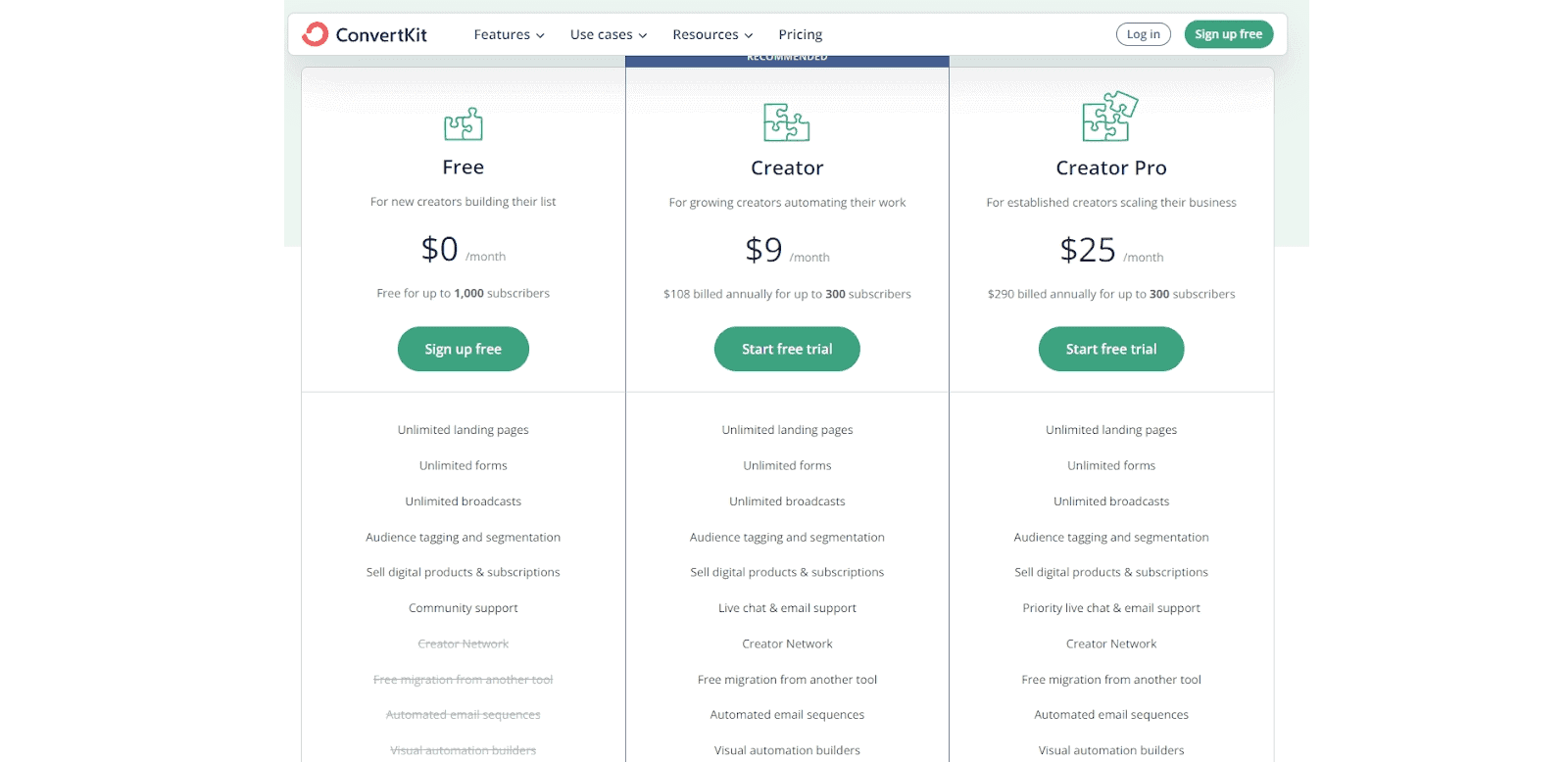Click the $0 price in Free plan
The height and width of the screenshot is (762, 1568).
click(x=440, y=249)
